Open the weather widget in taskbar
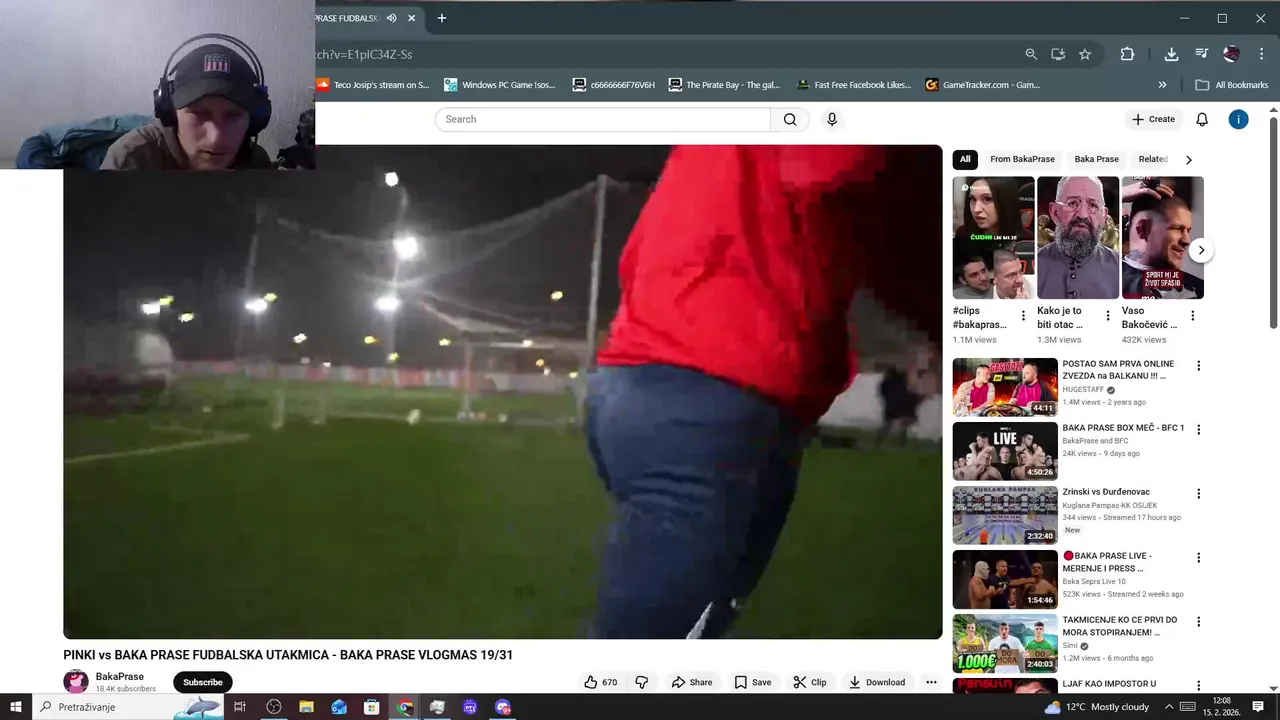This screenshot has height=720, width=1280. coord(1097,707)
